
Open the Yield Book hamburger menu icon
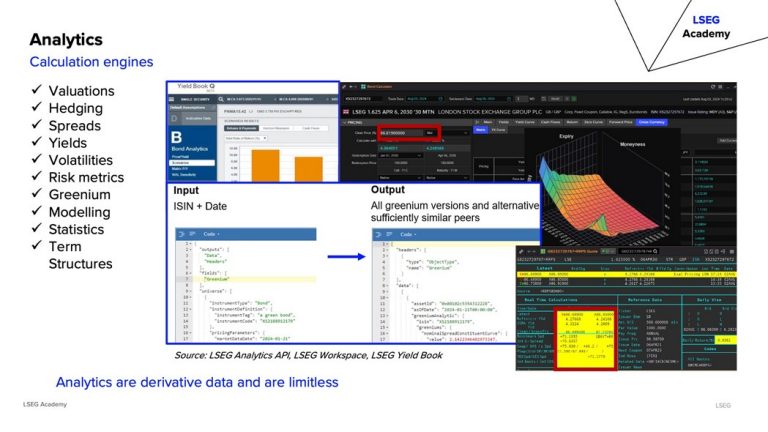coord(171,99)
